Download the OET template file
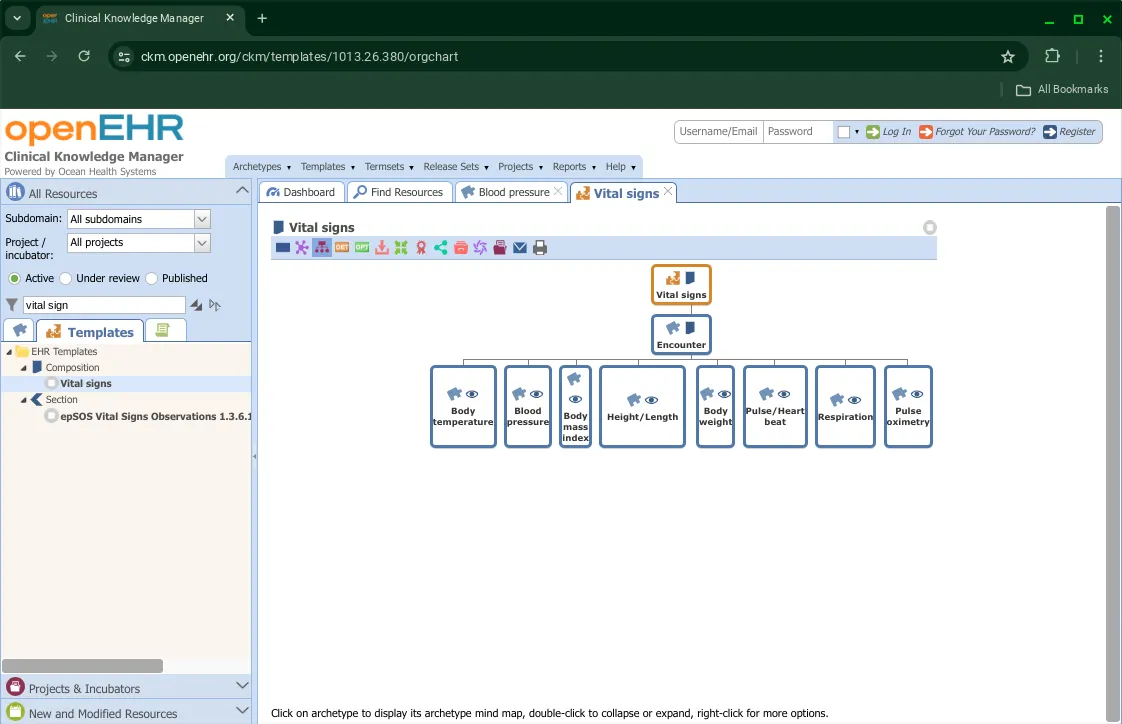Image resolution: width=1122 pixels, height=724 pixels. (342, 248)
